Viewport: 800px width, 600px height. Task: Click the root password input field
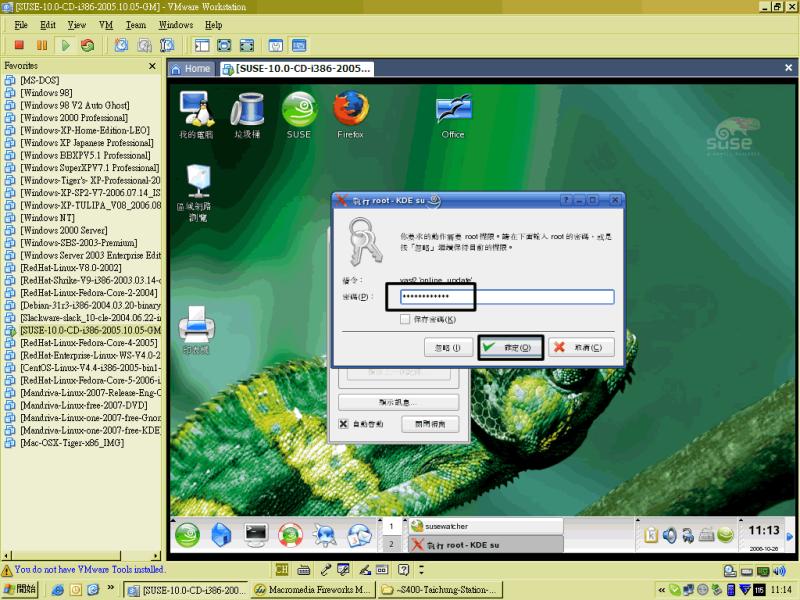click(507, 296)
